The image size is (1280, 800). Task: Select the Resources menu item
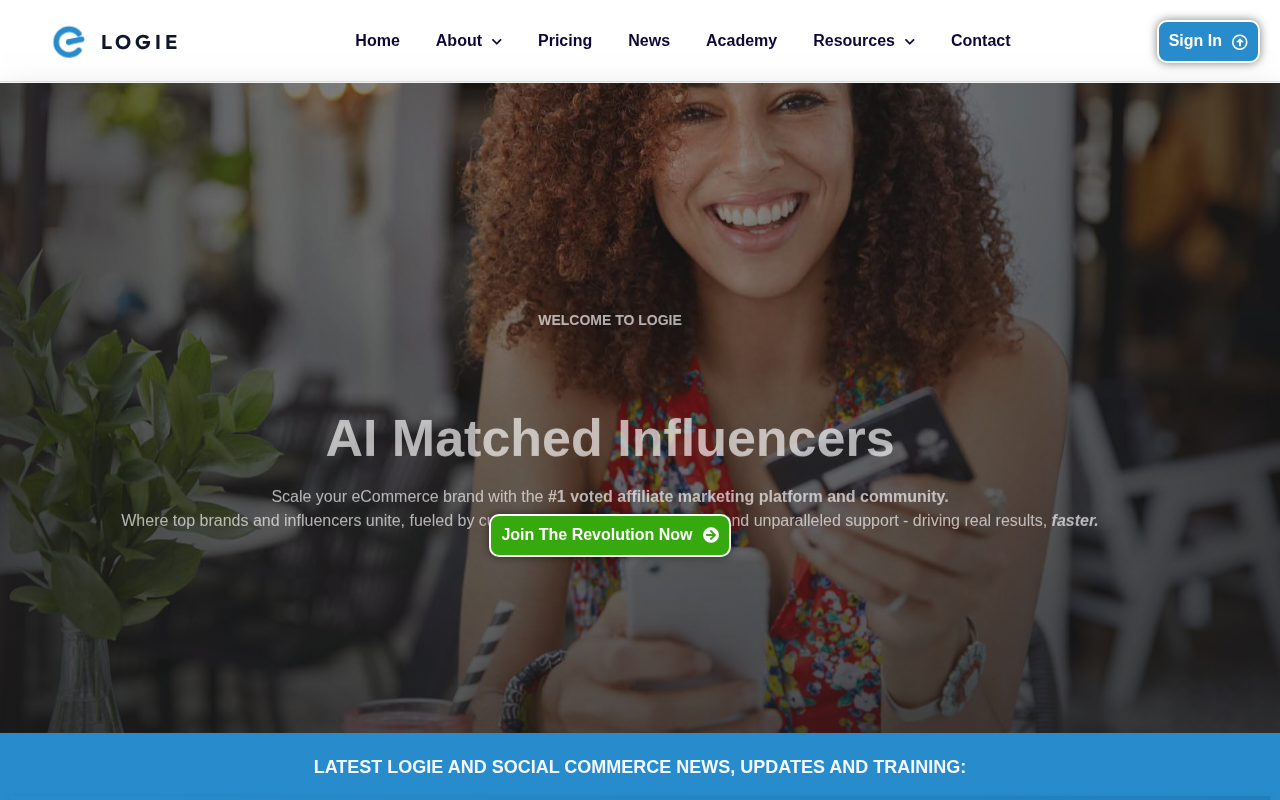pyautogui.click(x=854, y=41)
